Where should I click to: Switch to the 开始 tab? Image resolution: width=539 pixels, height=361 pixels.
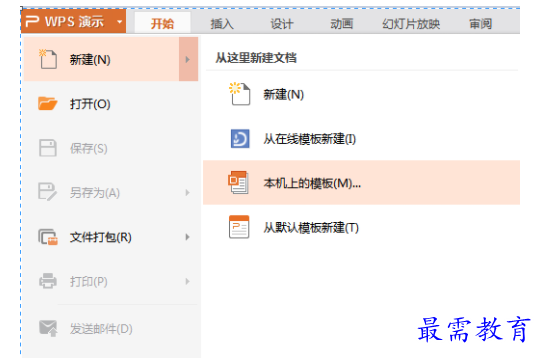point(162,23)
